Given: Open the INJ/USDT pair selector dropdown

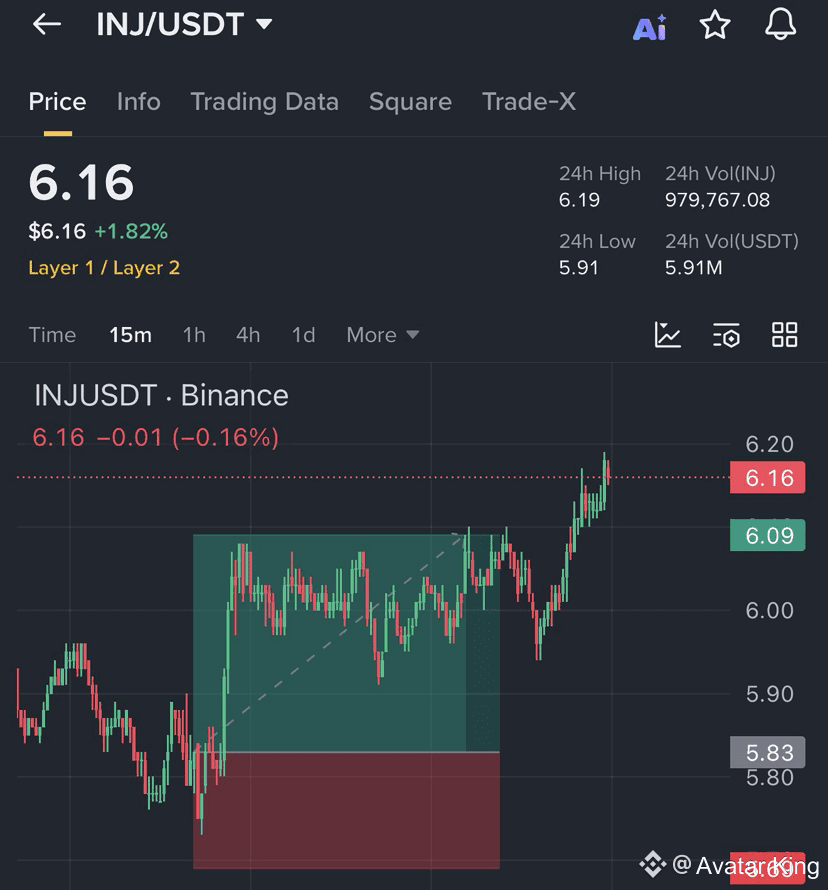Looking at the screenshot, I should pyautogui.click(x=184, y=24).
